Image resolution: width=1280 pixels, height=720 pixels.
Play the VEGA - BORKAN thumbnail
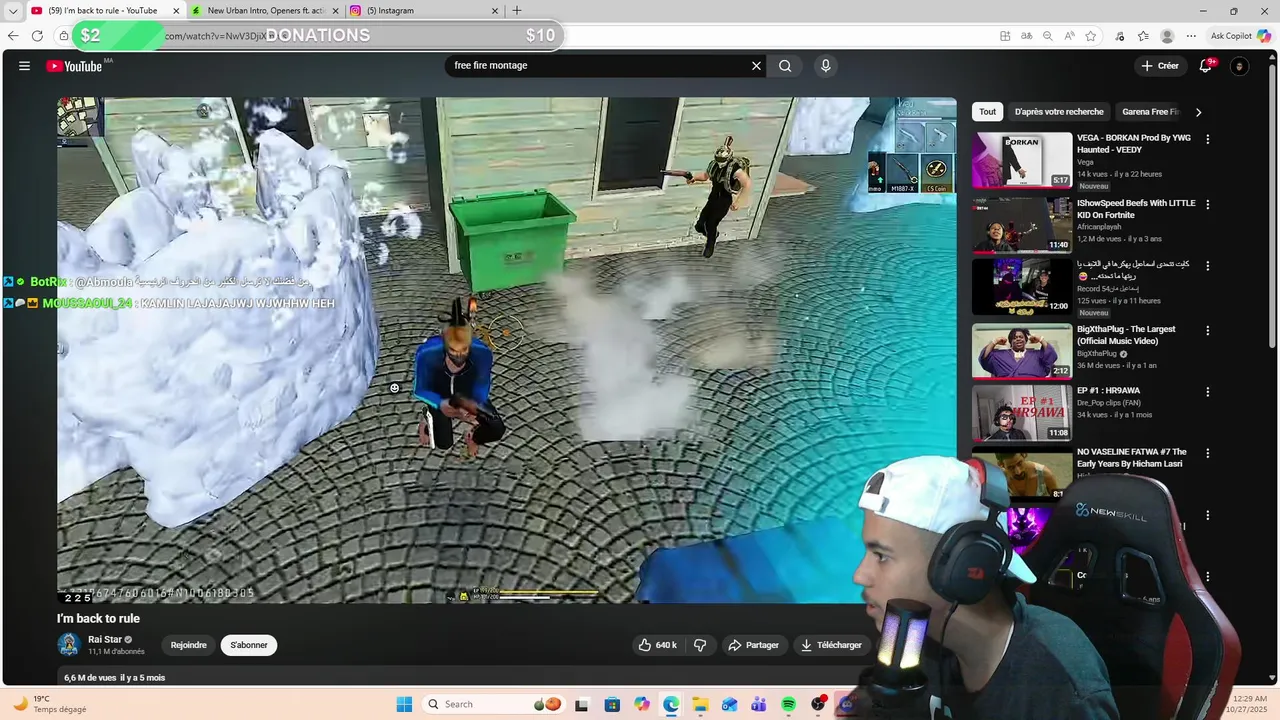pyautogui.click(x=1022, y=160)
